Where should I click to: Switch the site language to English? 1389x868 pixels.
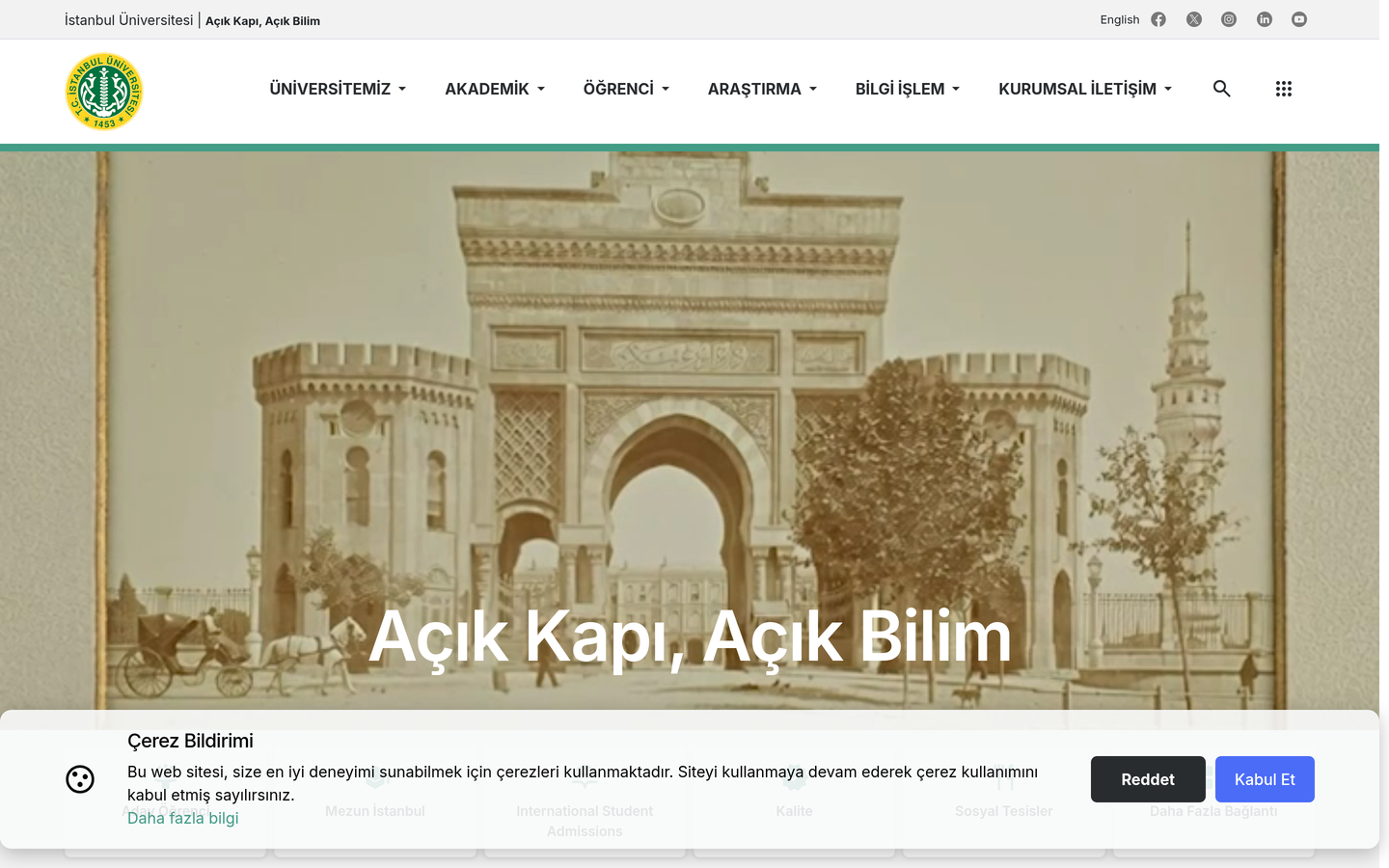pyautogui.click(x=1120, y=19)
